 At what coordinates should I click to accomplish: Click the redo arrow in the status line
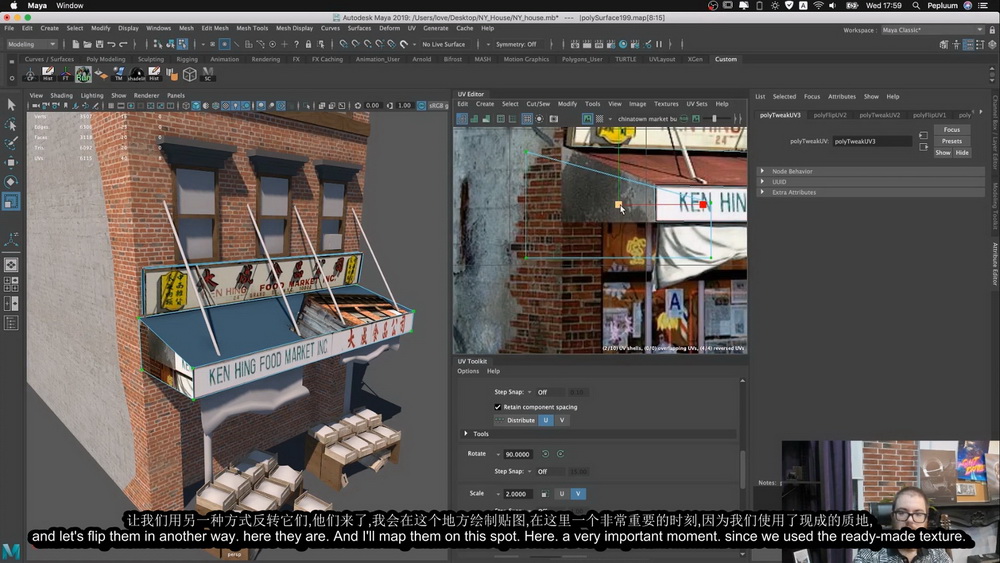tap(124, 44)
